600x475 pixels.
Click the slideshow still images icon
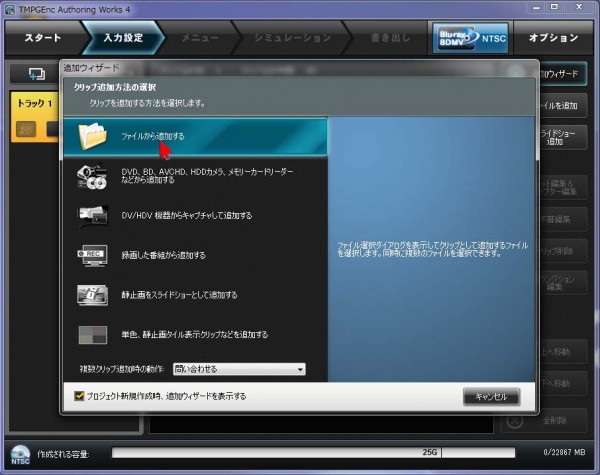(92, 295)
